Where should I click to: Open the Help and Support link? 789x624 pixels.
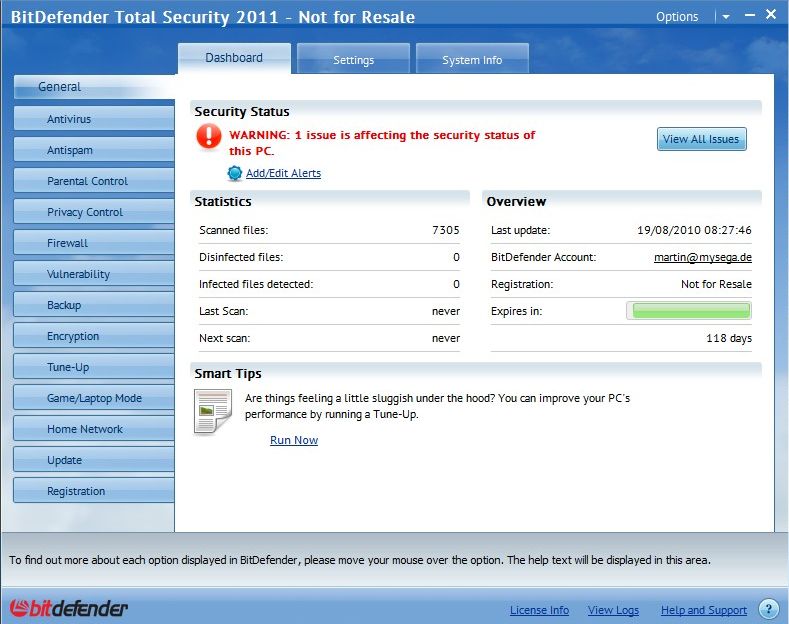click(x=703, y=610)
